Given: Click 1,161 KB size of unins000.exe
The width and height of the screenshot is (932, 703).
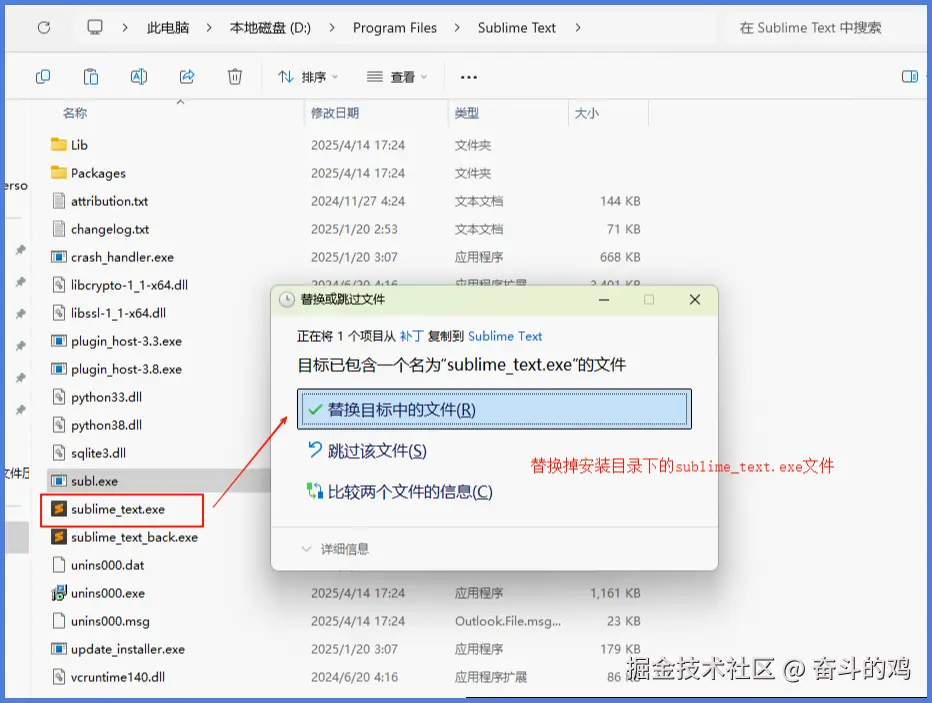Looking at the screenshot, I should tap(615, 592).
